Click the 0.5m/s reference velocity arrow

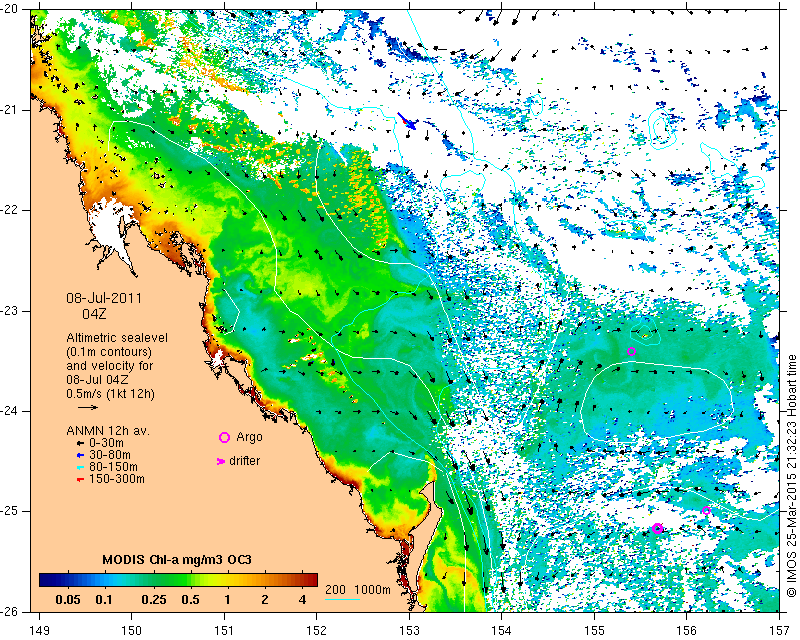coord(88,407)
